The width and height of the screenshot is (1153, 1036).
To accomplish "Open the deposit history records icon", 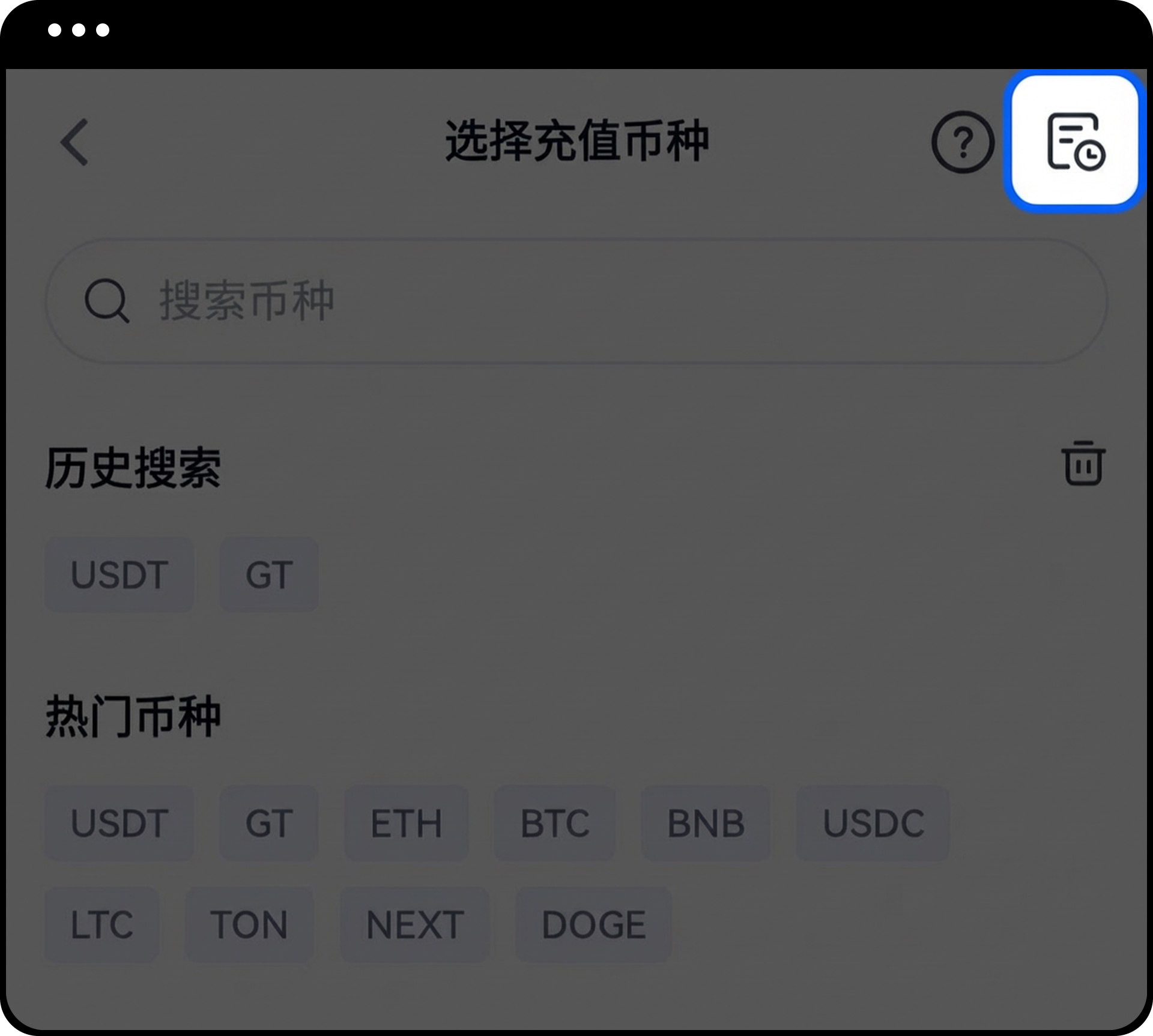I will coord(1075,142).
